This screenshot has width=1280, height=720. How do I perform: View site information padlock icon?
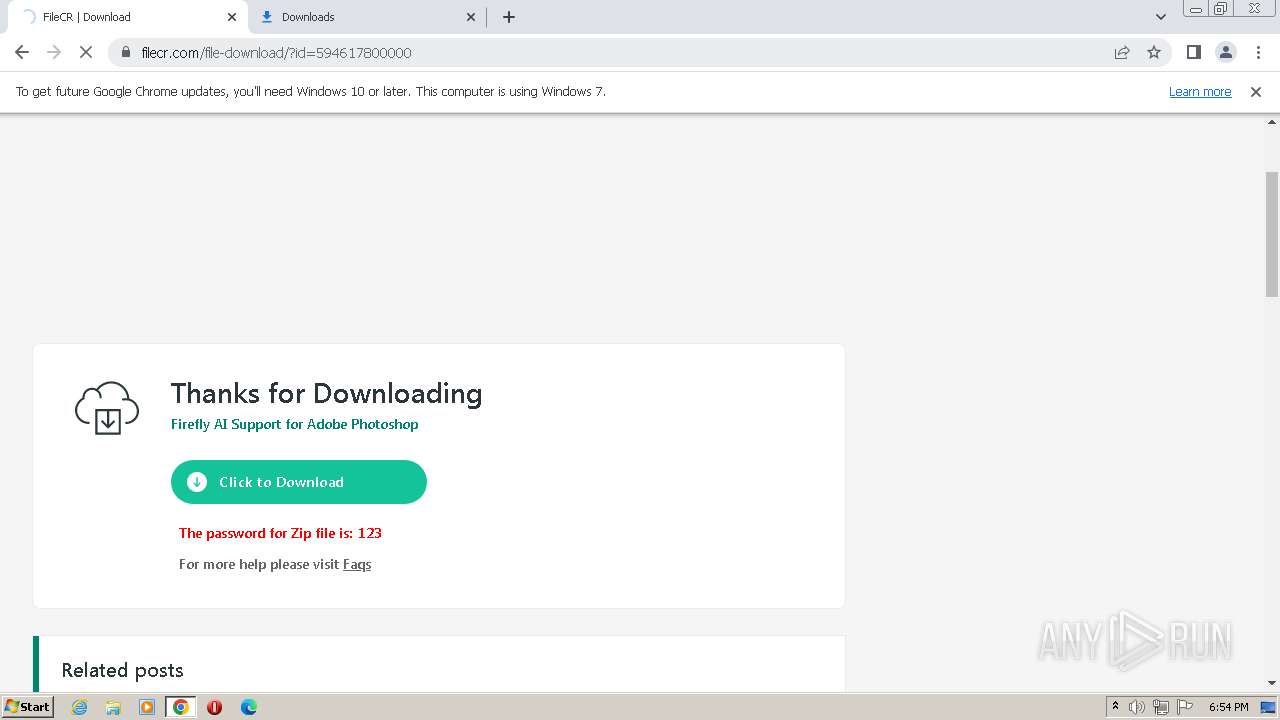[x=126, y=52]
